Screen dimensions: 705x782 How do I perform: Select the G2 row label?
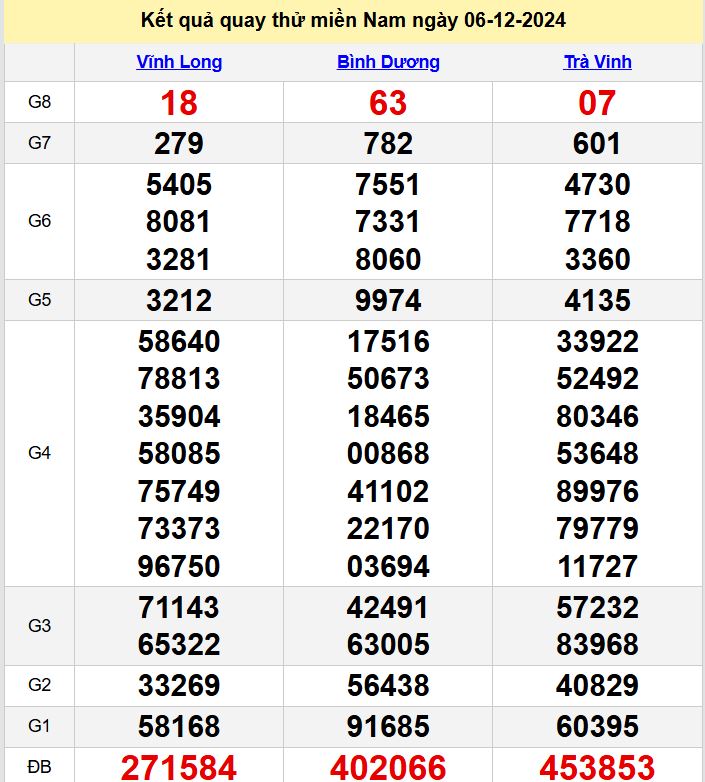click(x=39, y=685)
